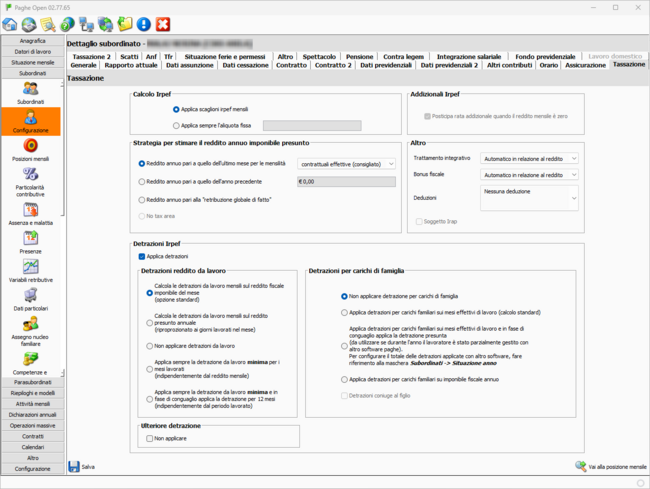Select 'Applica sempre l'aliquota fissa' radio option

pyautogui.click(x=176, y=126)
